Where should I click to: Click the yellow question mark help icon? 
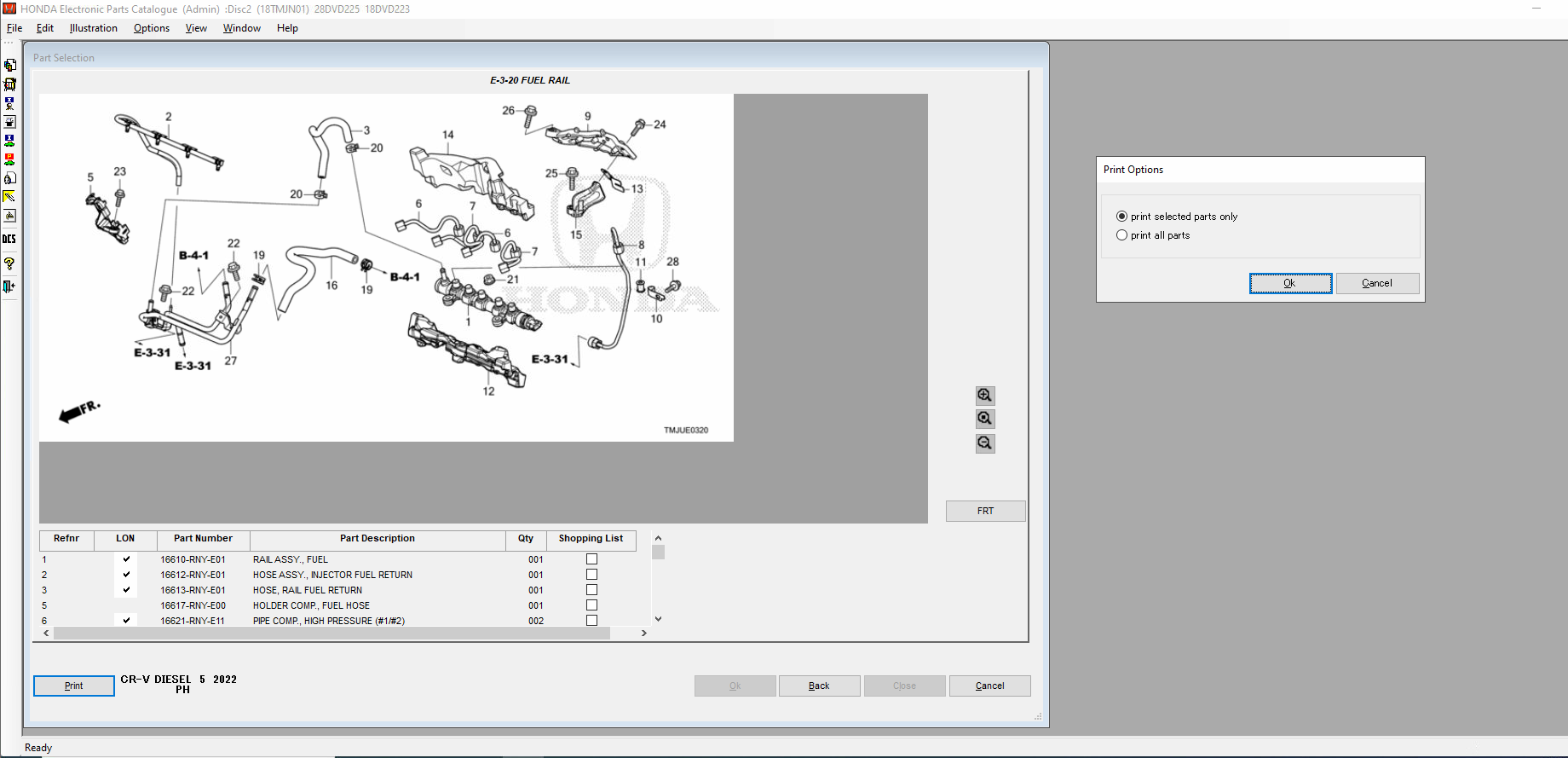[9, 263]
